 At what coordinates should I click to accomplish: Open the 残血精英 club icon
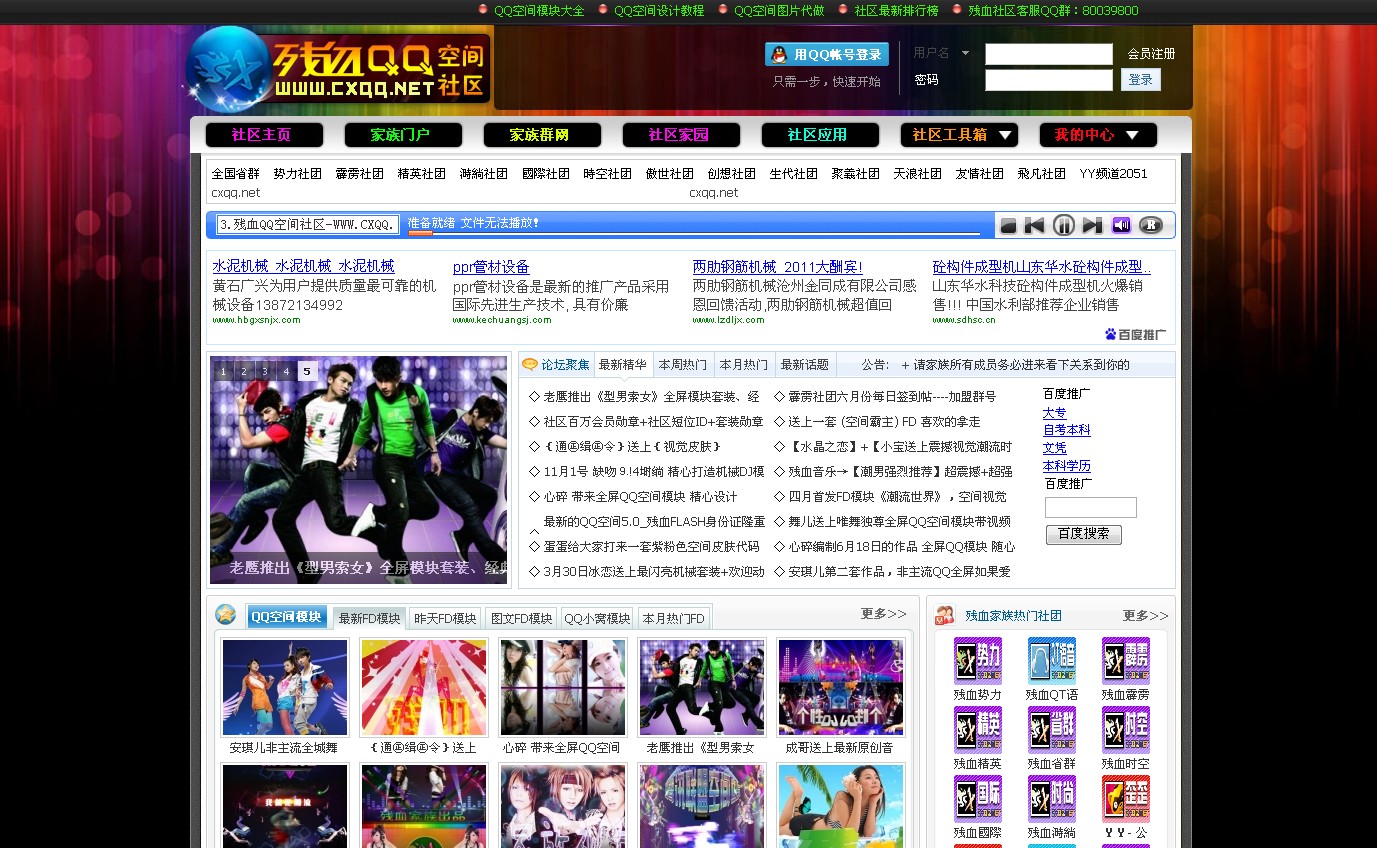pos(978,730)
